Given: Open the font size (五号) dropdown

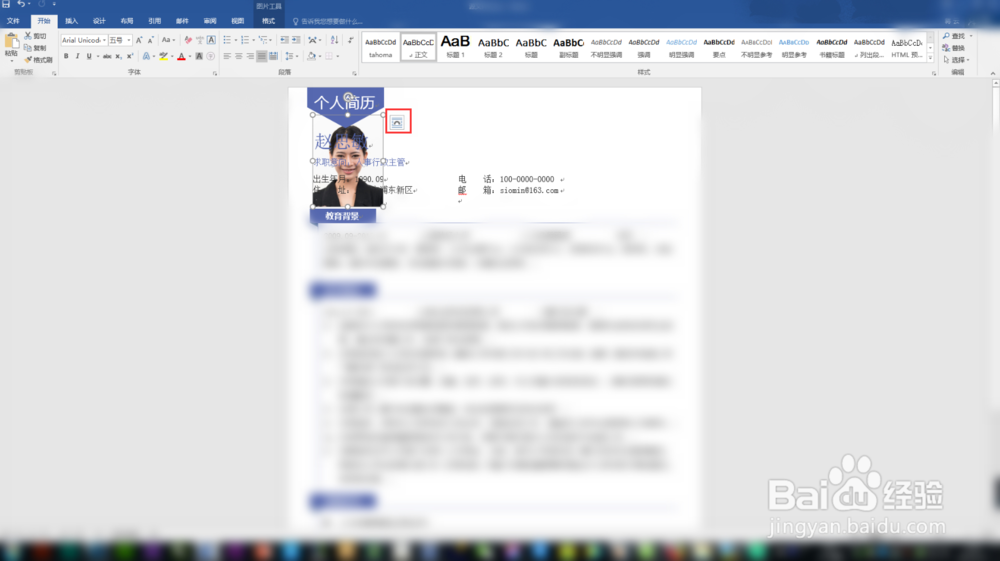Looking at the screenshot, I should click(129, 40).
